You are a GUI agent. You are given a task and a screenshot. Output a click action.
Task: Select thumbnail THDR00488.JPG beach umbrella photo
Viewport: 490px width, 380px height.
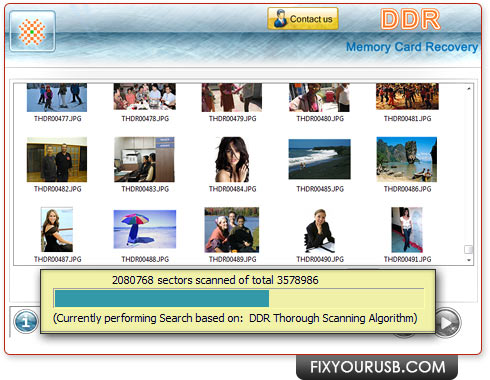pos(145,229)
